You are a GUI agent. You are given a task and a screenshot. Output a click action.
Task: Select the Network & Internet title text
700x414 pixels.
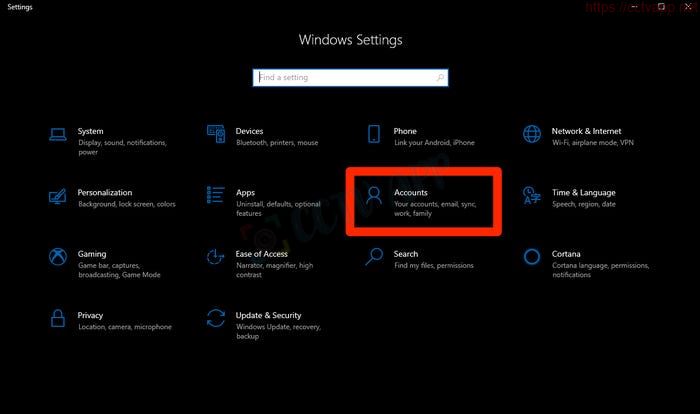pyautogui.click(x=586, y=131)
